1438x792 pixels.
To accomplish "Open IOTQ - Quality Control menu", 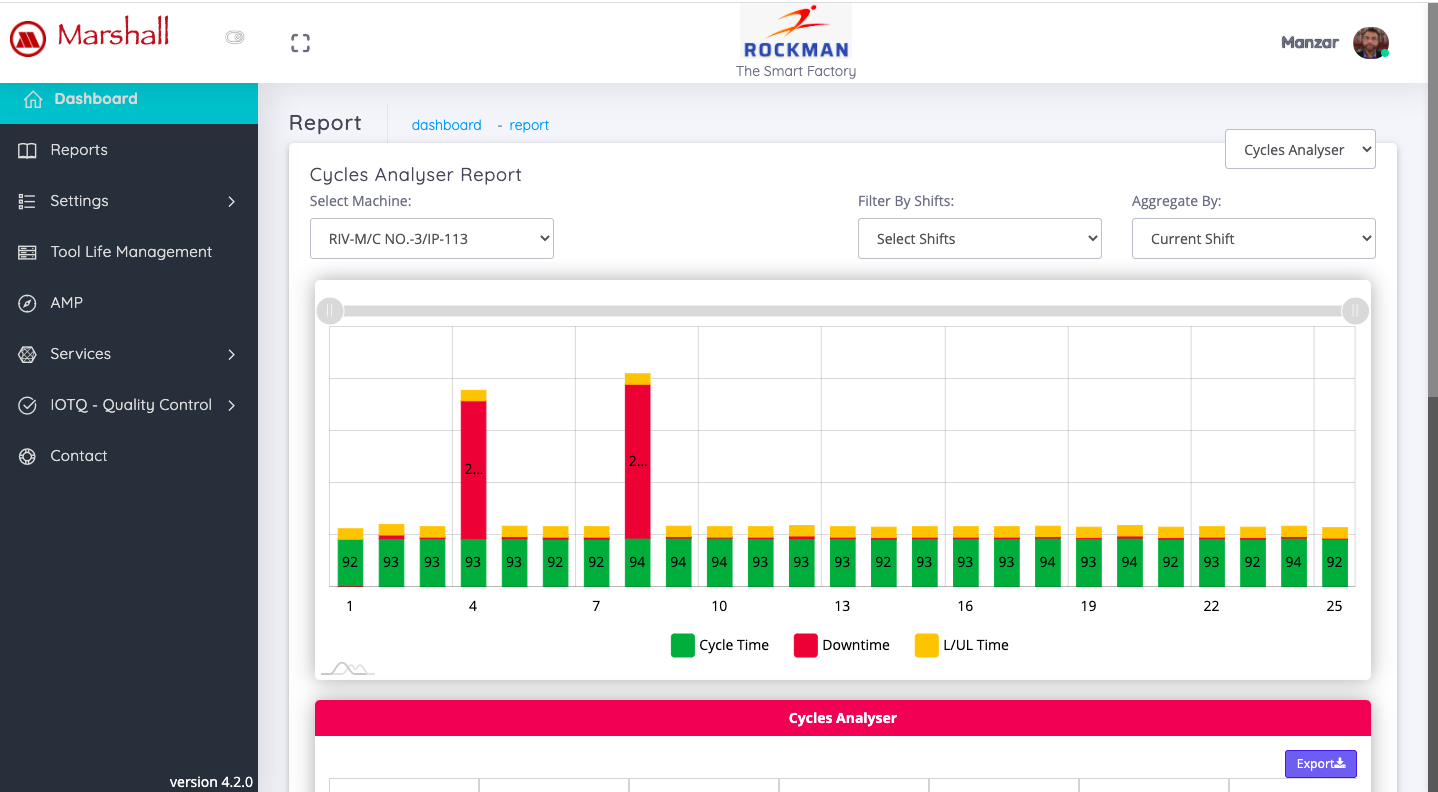I will [129, 405].
